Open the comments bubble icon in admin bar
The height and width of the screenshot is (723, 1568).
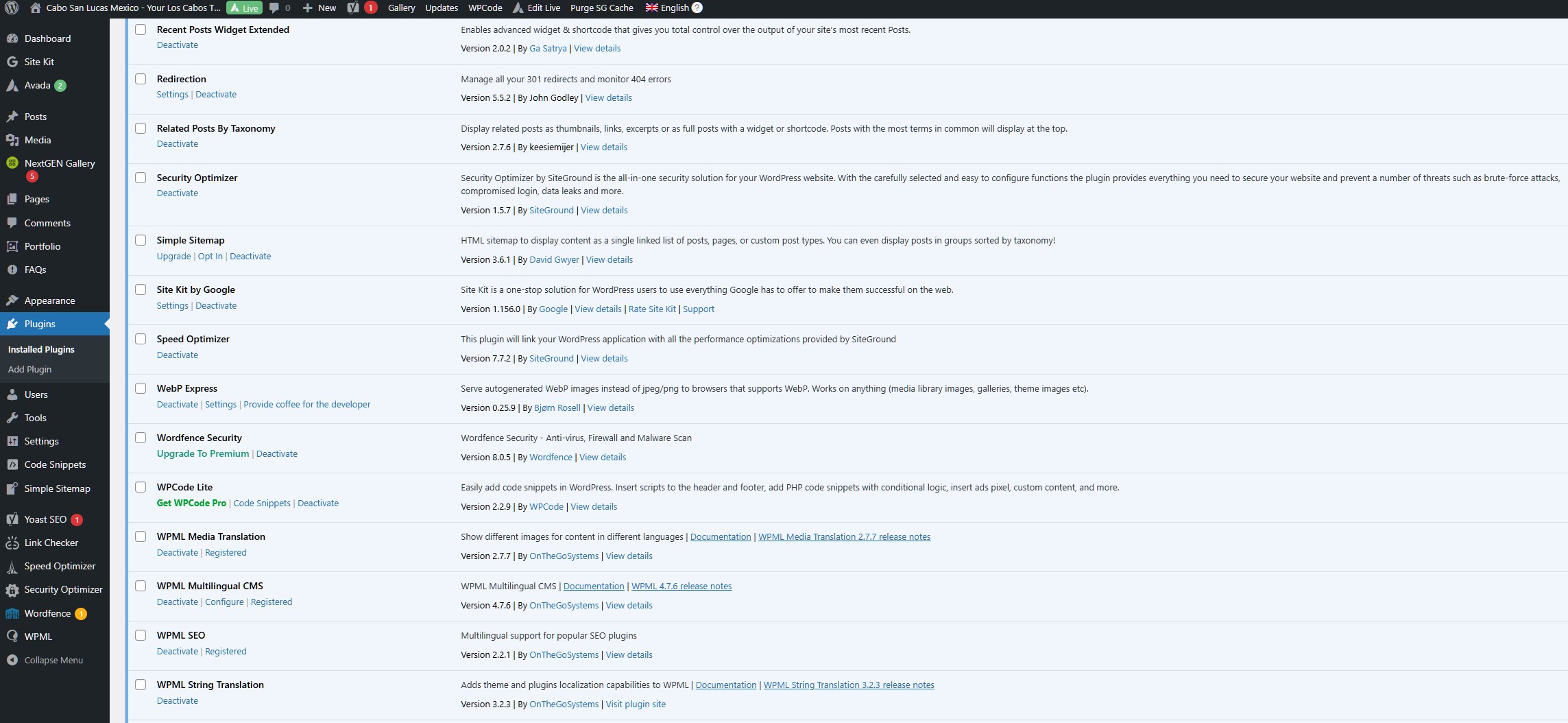pos(274,8)
